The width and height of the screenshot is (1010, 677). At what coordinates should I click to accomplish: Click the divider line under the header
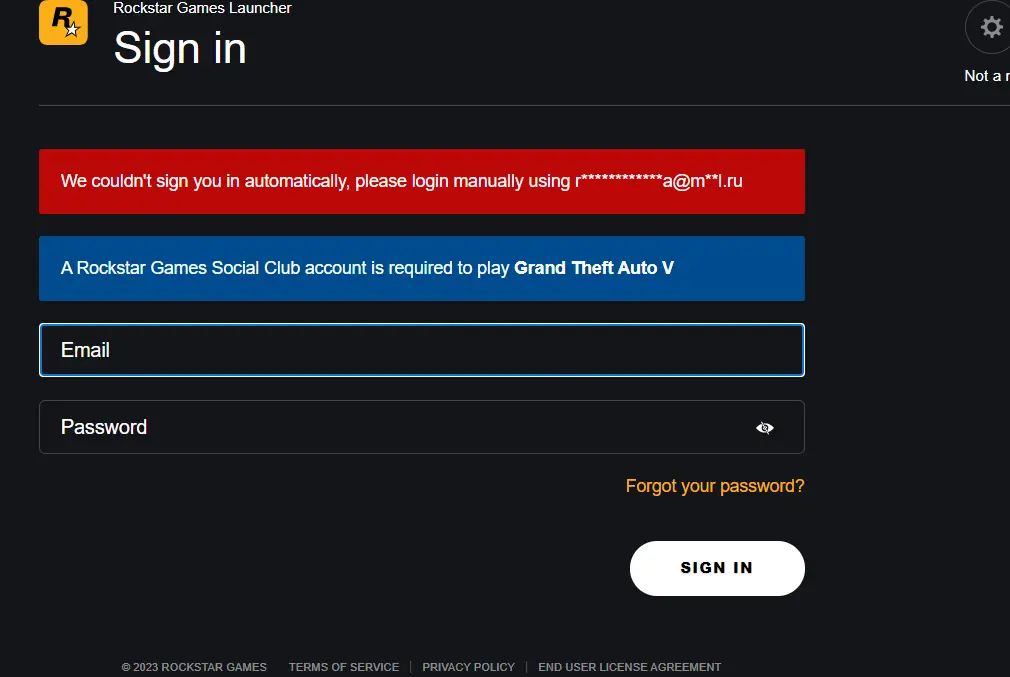tap(500, 105)
